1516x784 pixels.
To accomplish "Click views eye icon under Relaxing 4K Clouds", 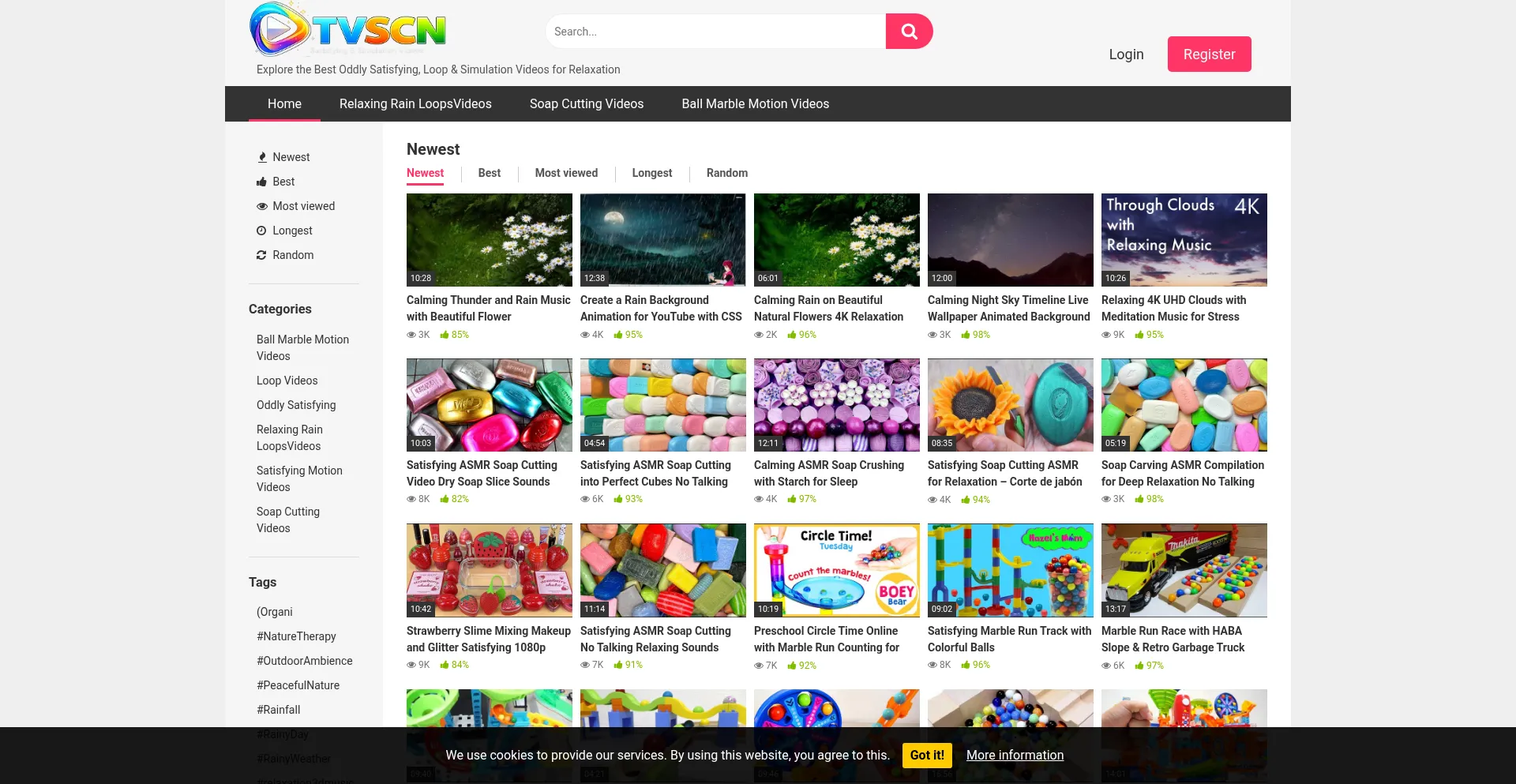I will point(1105,335).
